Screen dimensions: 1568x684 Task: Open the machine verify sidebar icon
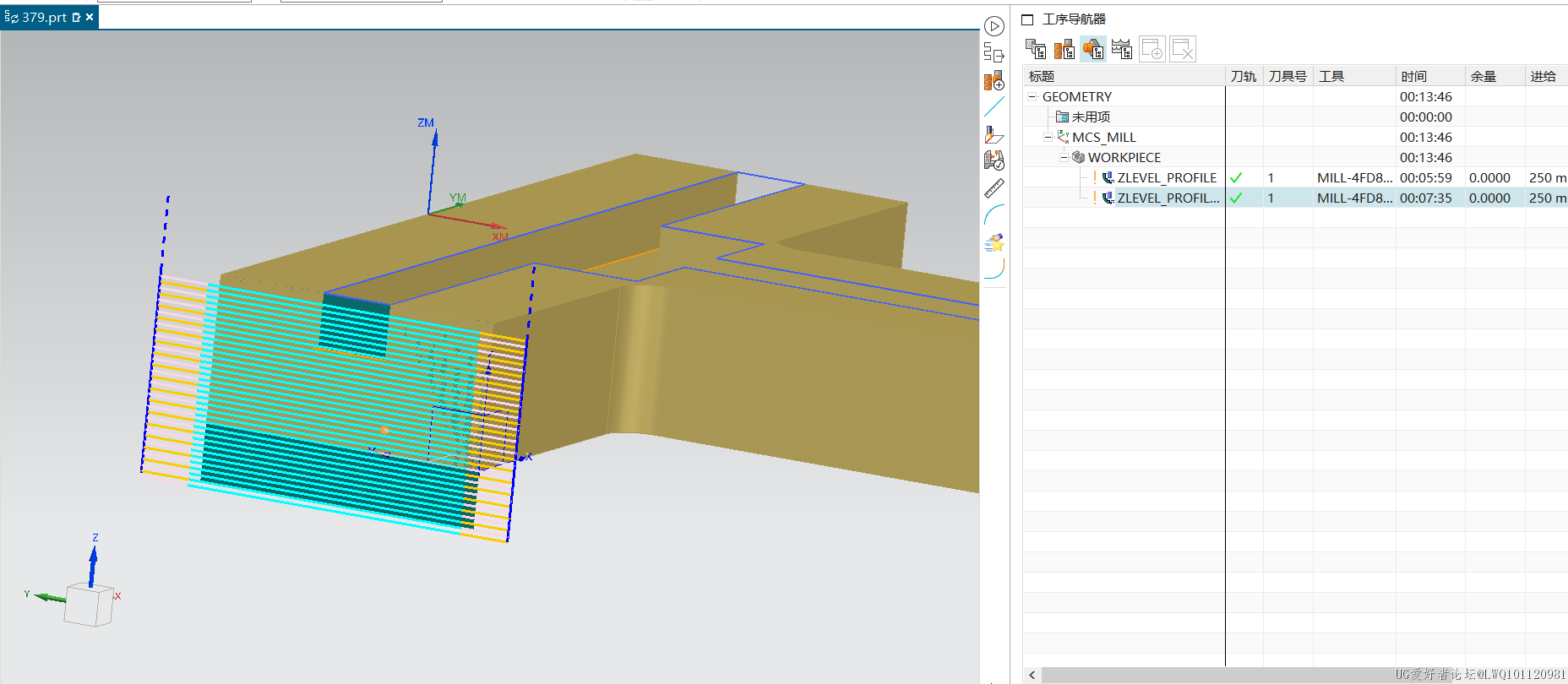994,160
